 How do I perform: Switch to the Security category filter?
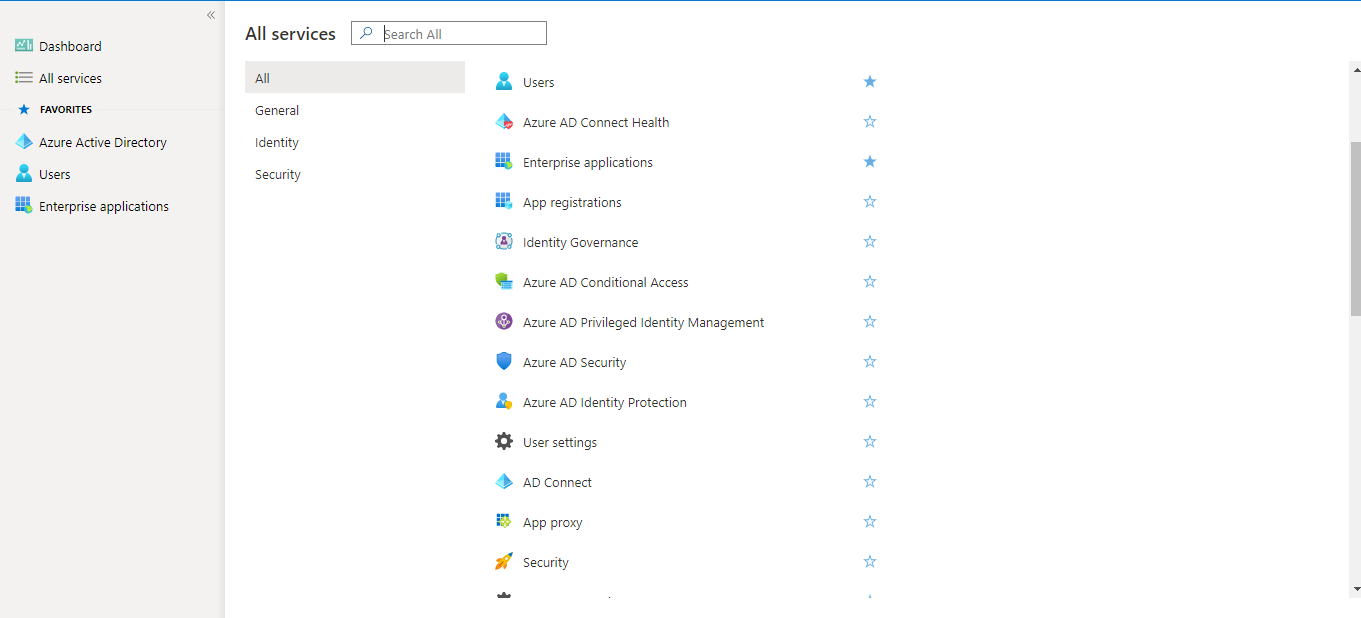(x=355, y=174)
